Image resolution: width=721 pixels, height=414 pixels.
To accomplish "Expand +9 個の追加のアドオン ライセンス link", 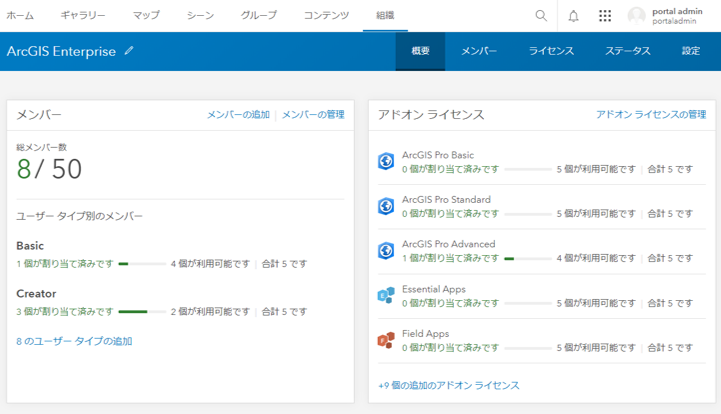I will 449,385.
